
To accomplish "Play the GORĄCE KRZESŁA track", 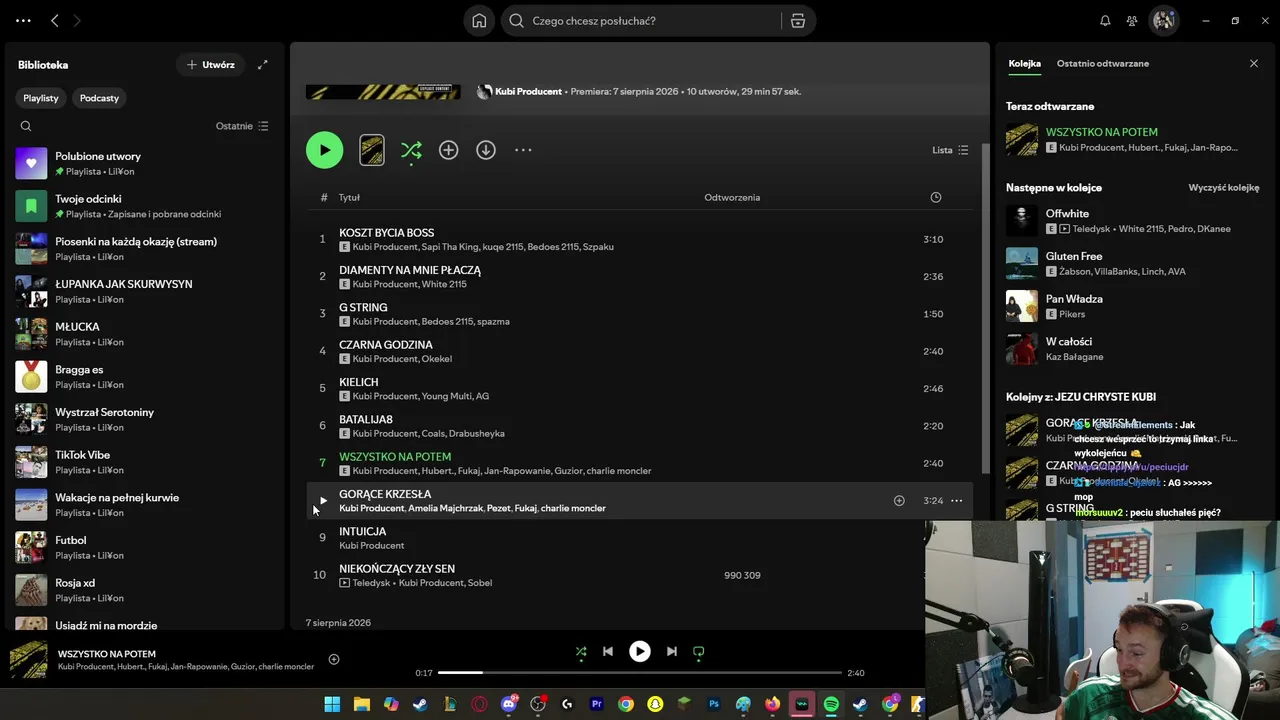I will click(x=322, y=501).
